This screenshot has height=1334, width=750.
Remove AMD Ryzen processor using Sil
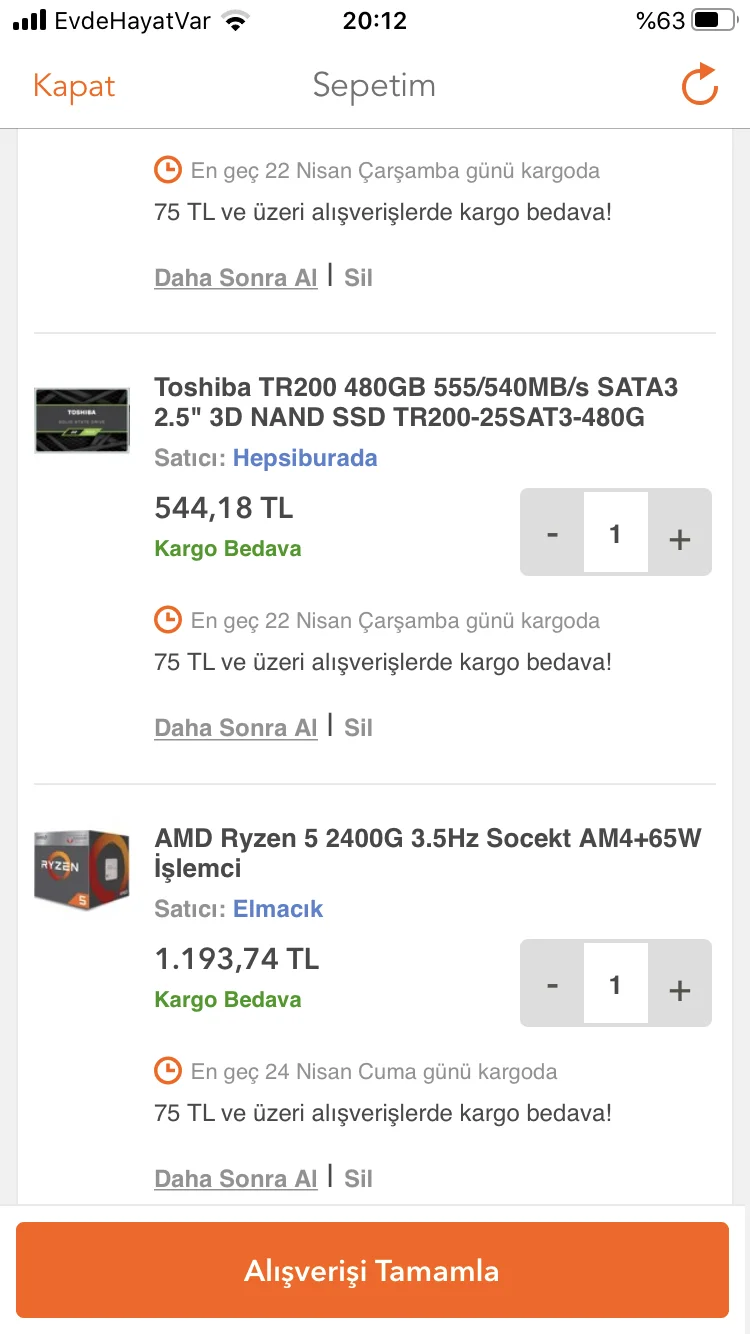point(358,1179)
